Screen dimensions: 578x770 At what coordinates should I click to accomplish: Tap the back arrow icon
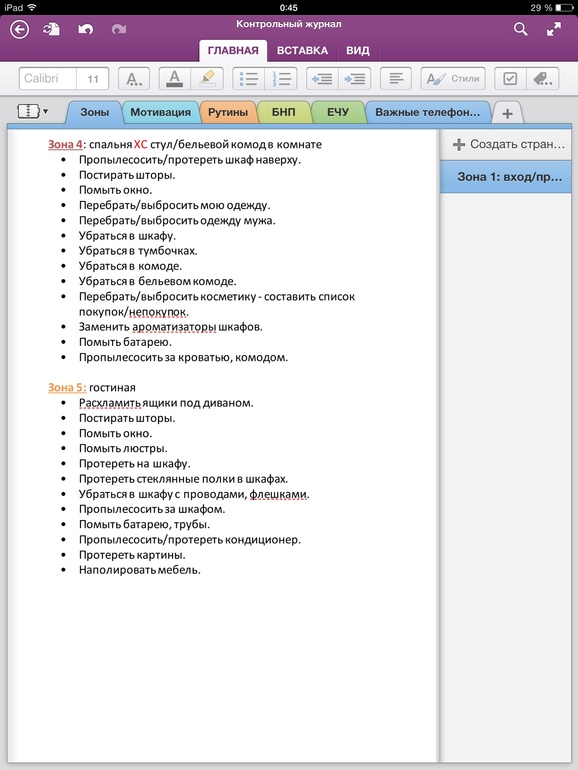[x=20, y=29]
